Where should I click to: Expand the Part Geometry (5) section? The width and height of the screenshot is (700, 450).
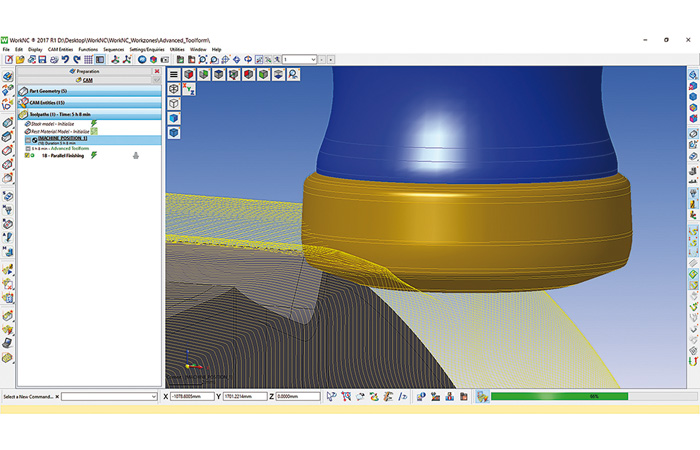click(89, 91)
